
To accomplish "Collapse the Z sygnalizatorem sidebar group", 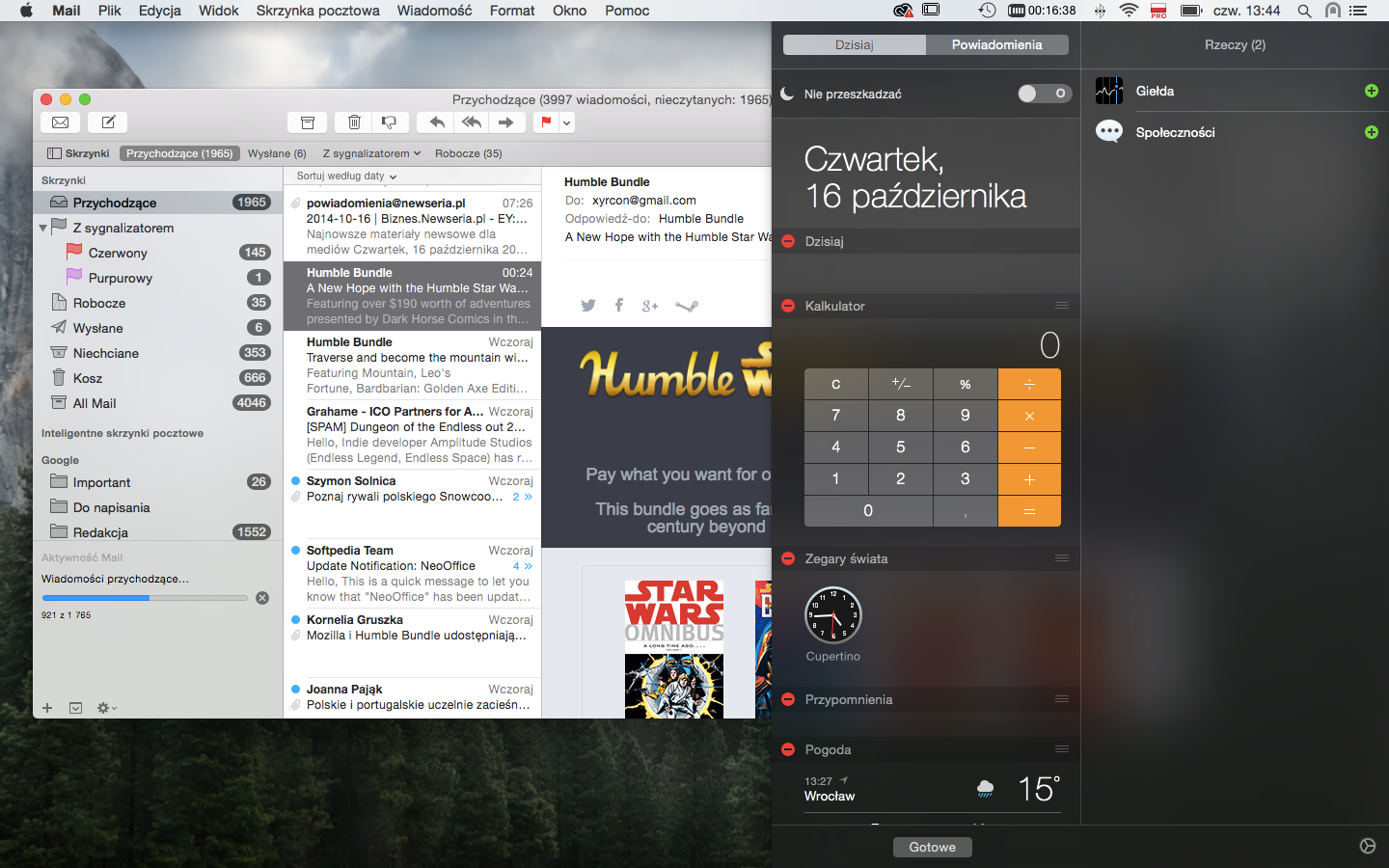I will point(42,229).
